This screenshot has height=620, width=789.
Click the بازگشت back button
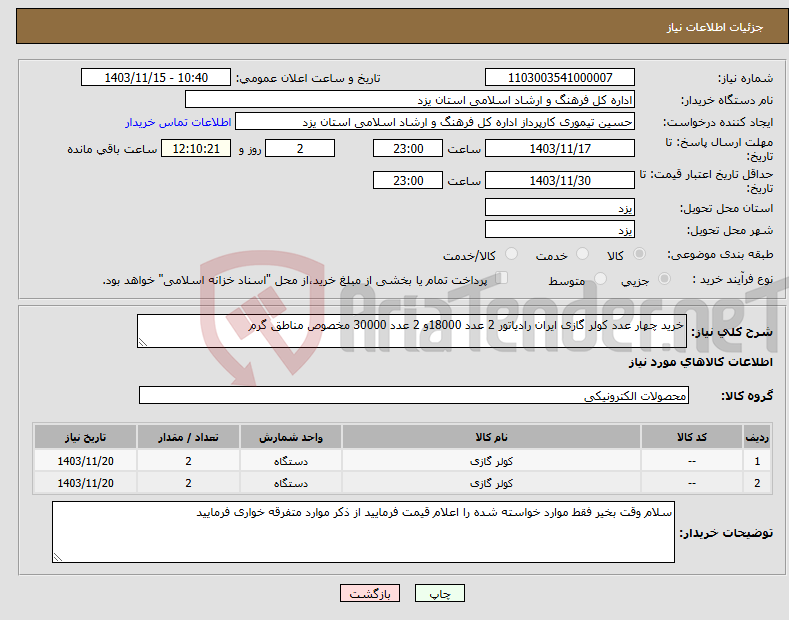coord(370,593)
